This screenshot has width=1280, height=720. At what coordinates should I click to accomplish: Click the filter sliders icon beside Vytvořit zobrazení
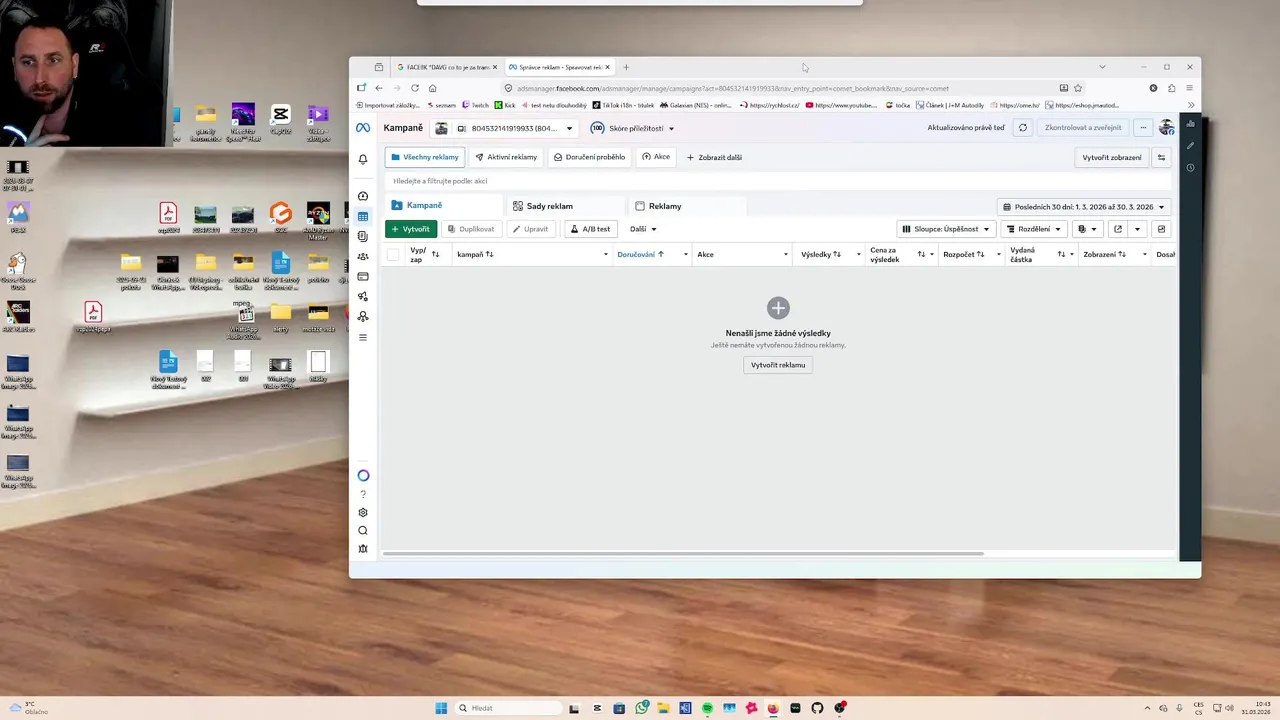point(1161,157)
